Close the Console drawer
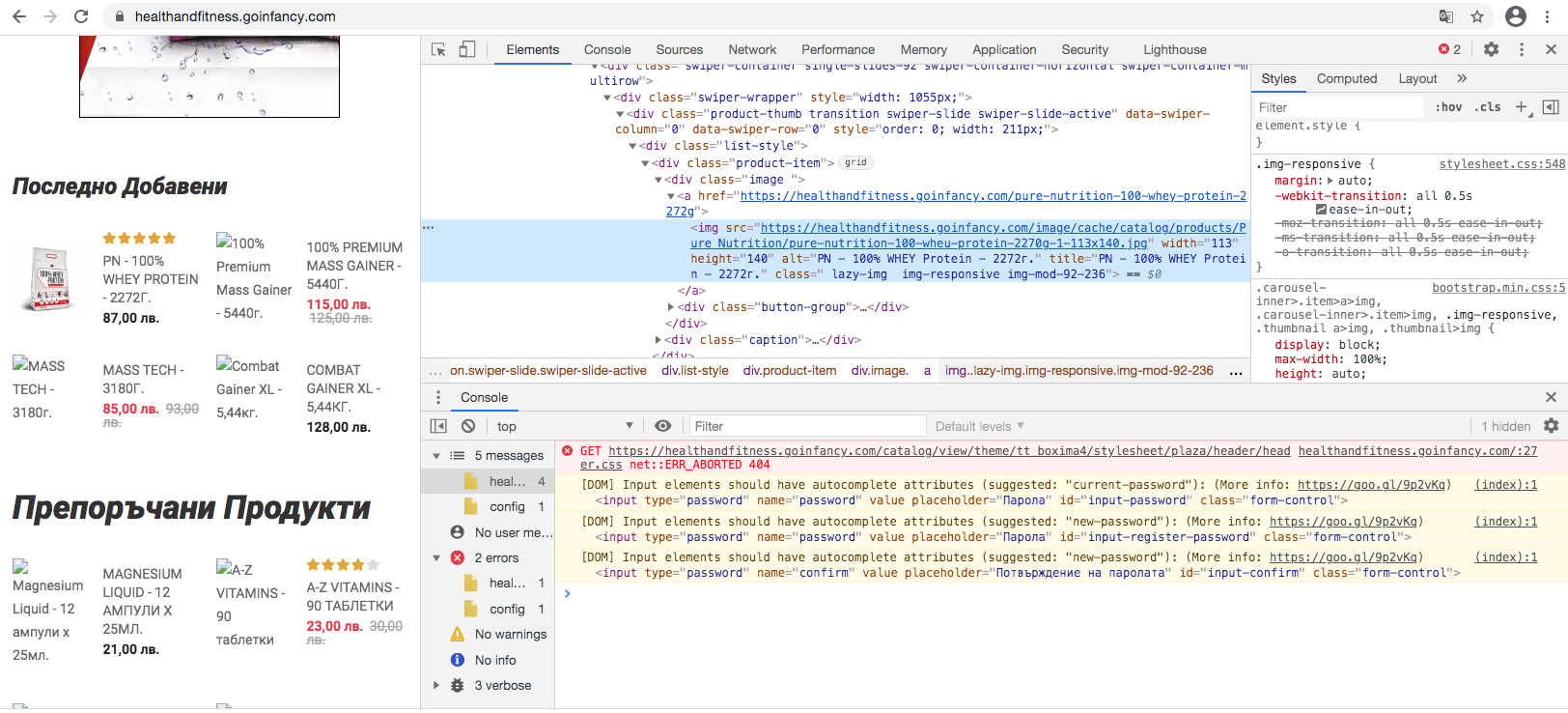 1551,397
